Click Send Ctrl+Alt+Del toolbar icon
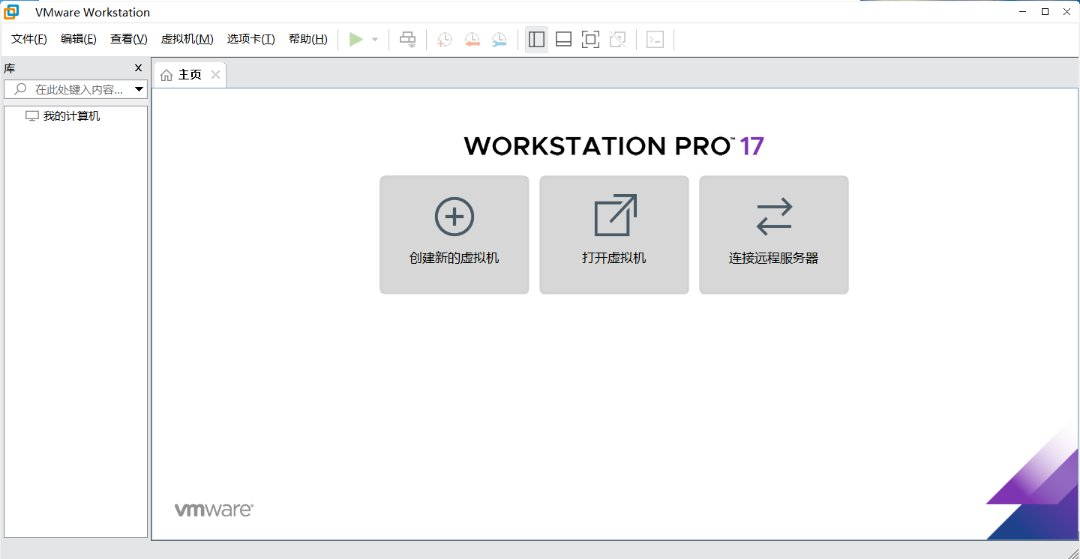Screen dimensions: 1080x559 coord(407,39)
